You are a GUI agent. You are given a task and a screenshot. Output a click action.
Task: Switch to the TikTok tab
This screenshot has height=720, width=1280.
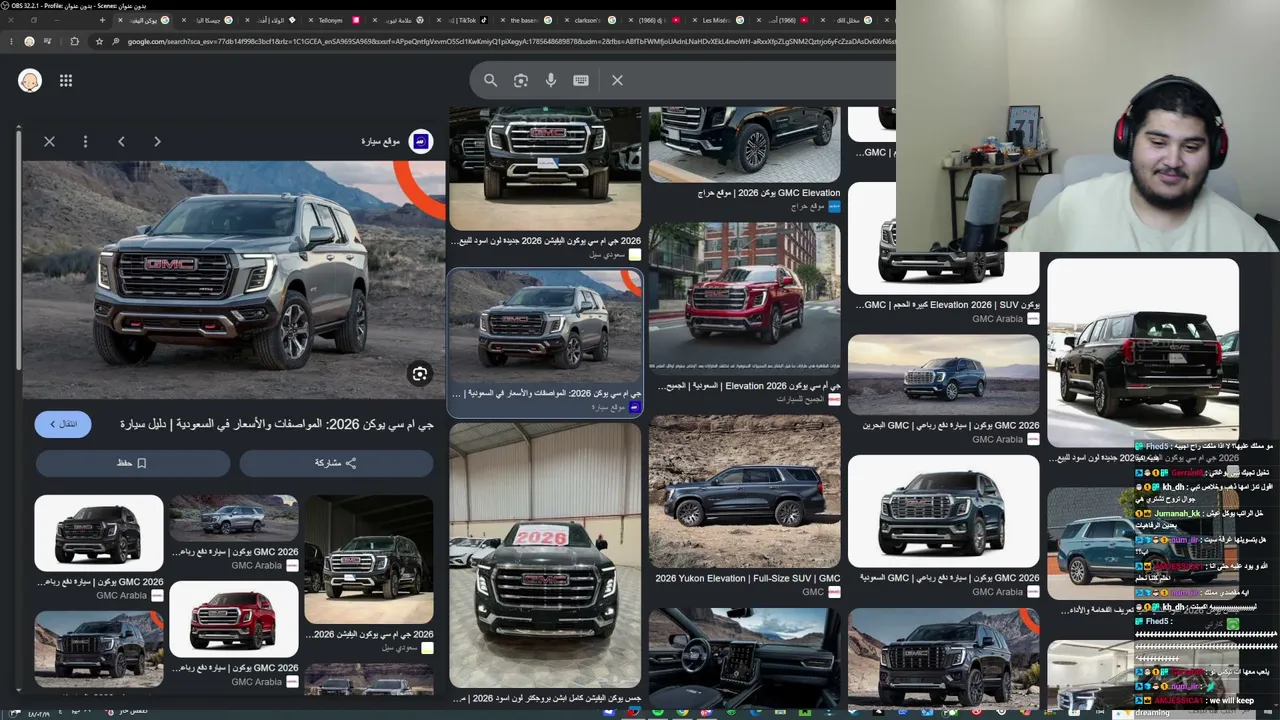point(470,20)
